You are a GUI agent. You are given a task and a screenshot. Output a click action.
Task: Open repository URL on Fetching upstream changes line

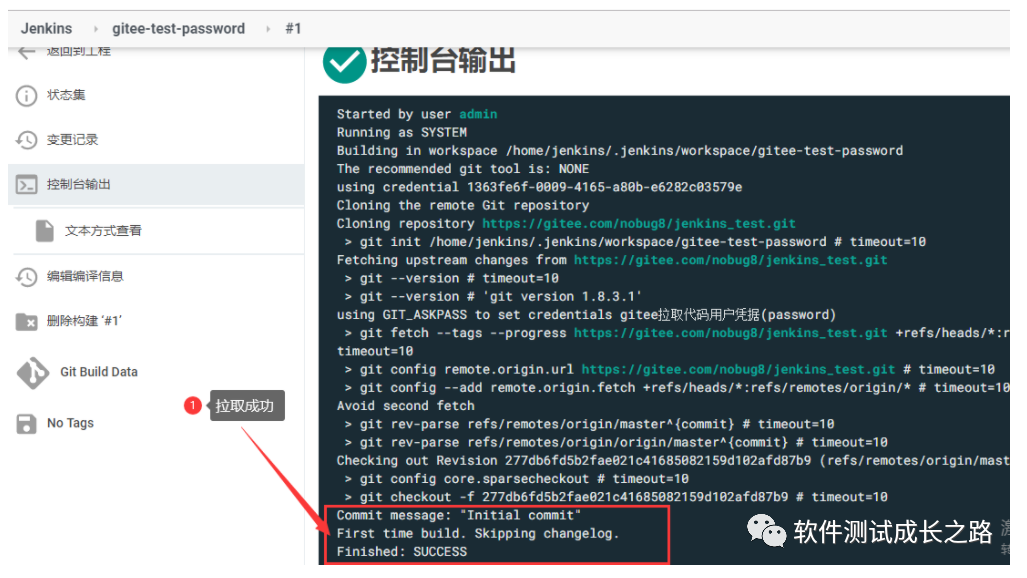coord(730,260)
